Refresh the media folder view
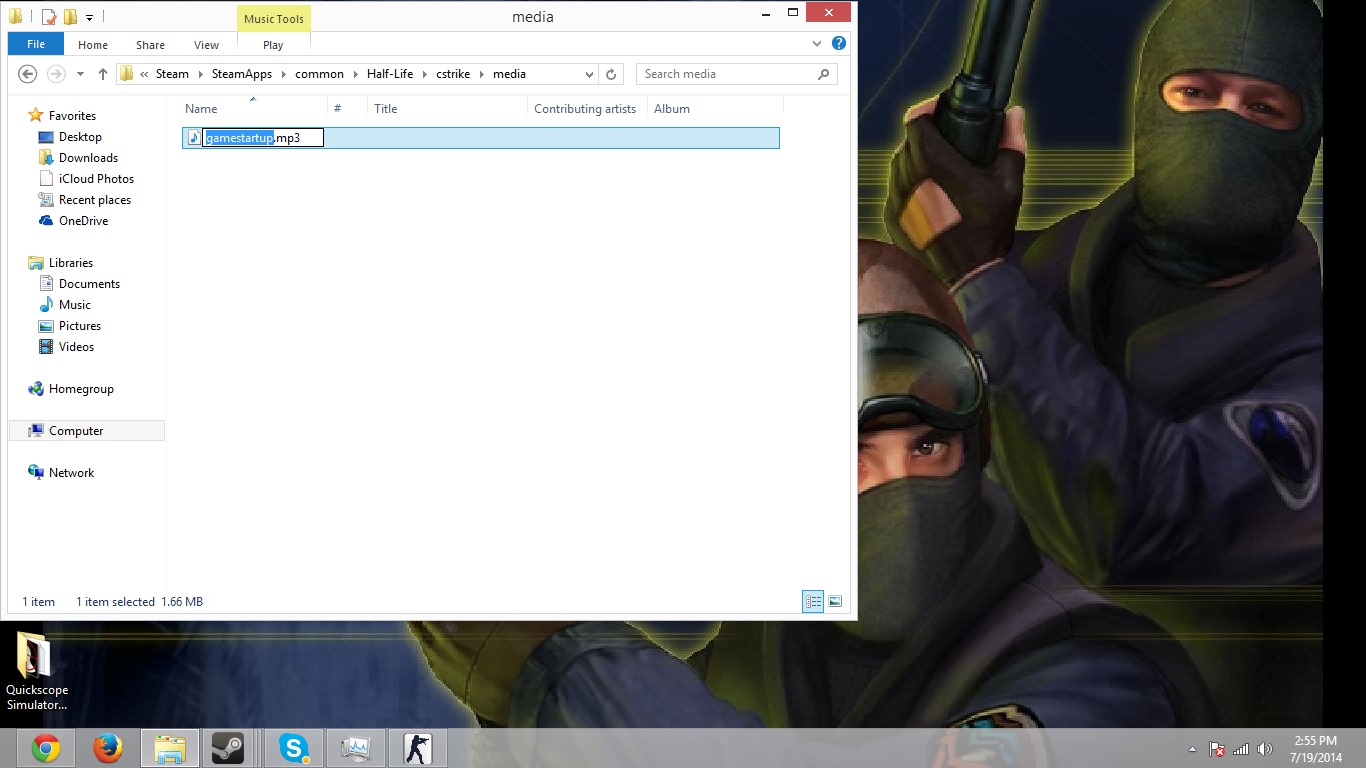The image size is (1366, 768). pos(611,74)
